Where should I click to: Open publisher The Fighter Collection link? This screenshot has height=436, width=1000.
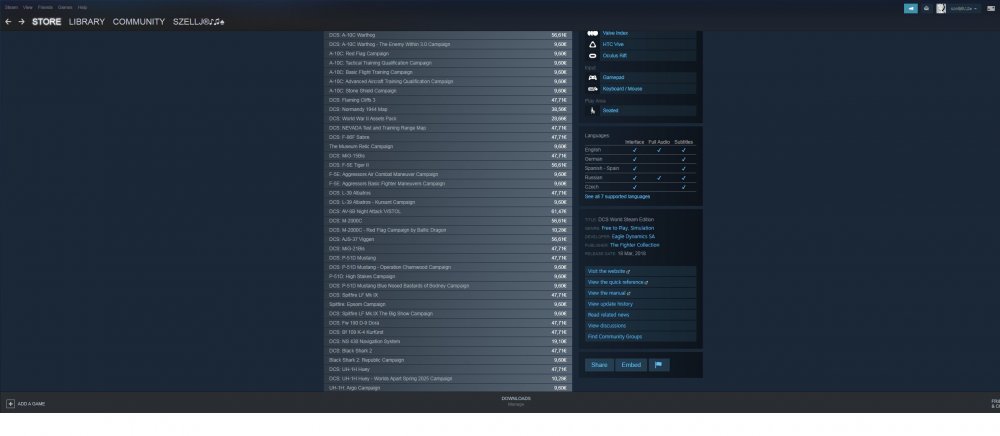click(635, 245)
